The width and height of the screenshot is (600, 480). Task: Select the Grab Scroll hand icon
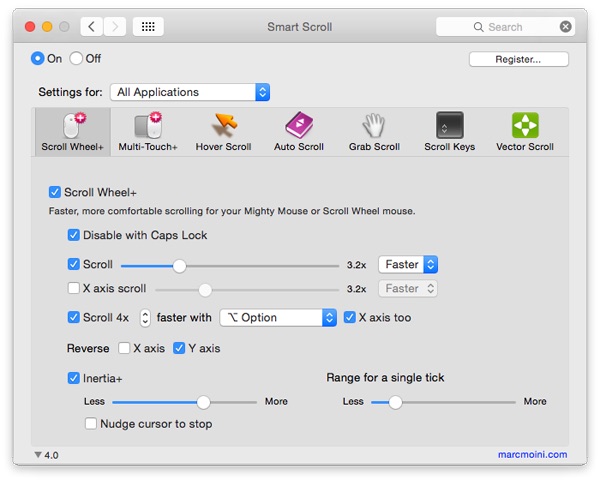tap(374, 125)
